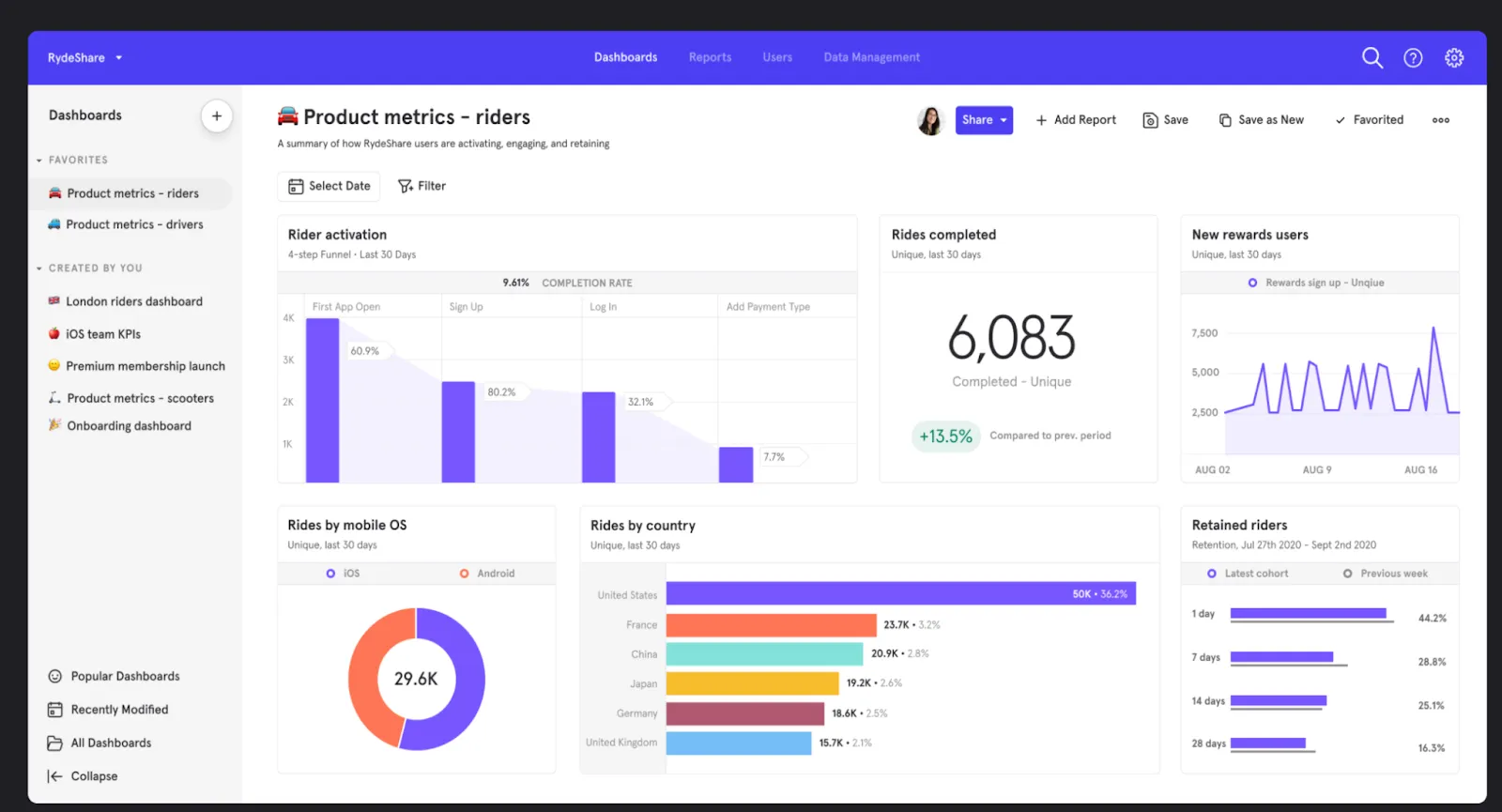
Task: Open the settings gear icon
Action: pyautogui.click(x=1454, y=58)
